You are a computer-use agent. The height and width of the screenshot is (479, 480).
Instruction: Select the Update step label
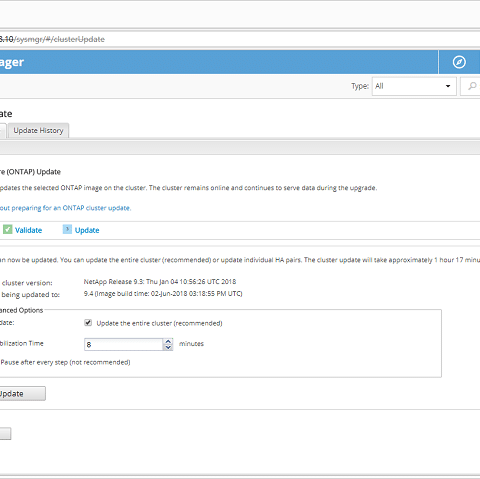(x=87, y=230)
